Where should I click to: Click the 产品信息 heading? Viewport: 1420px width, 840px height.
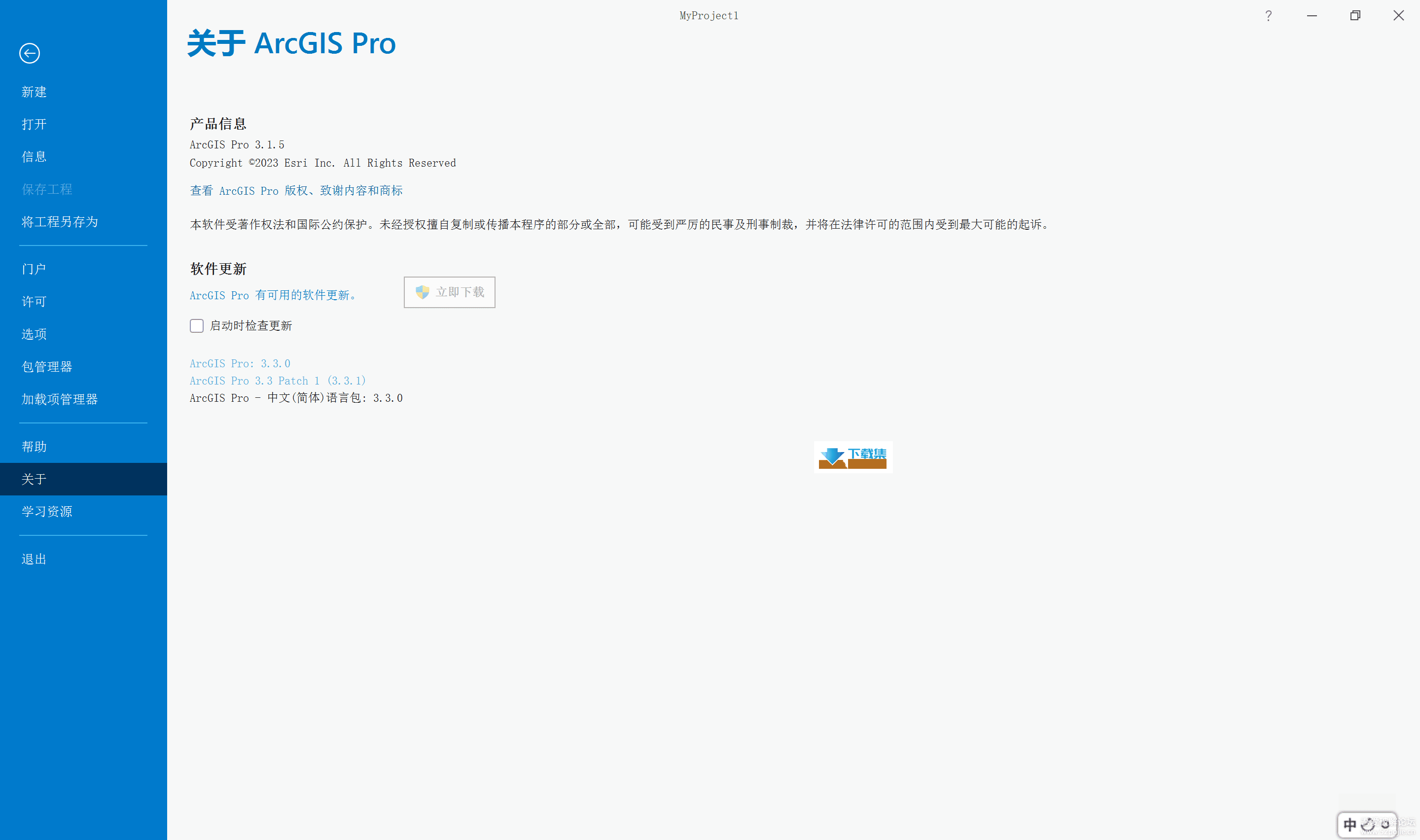[218, 123]
